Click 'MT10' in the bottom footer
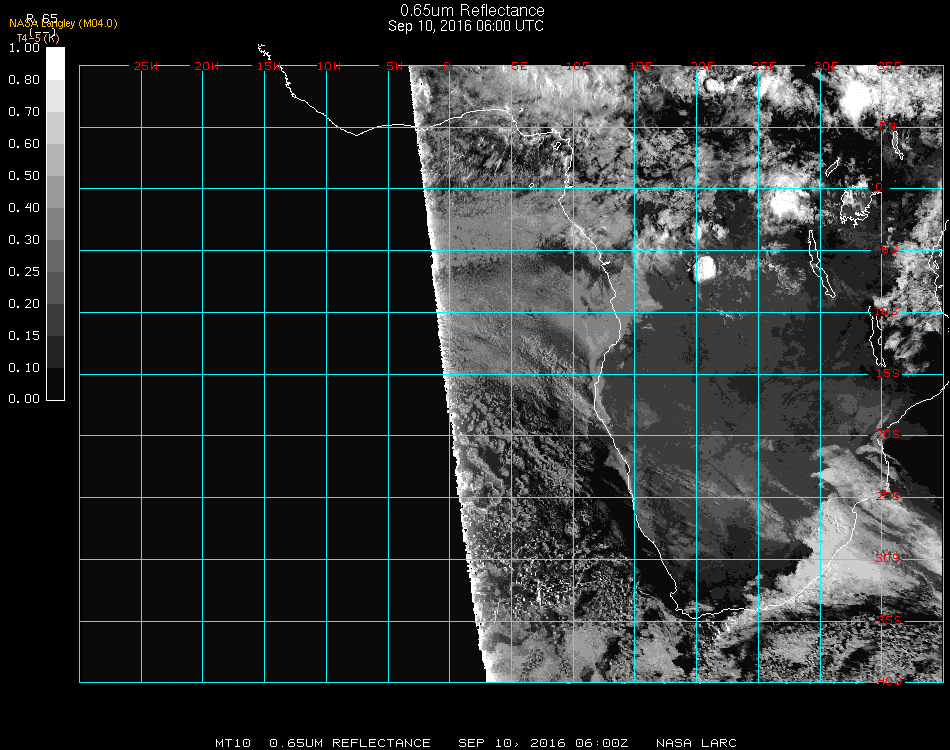The width and height of the screenshot is (950, 750). 232,743
